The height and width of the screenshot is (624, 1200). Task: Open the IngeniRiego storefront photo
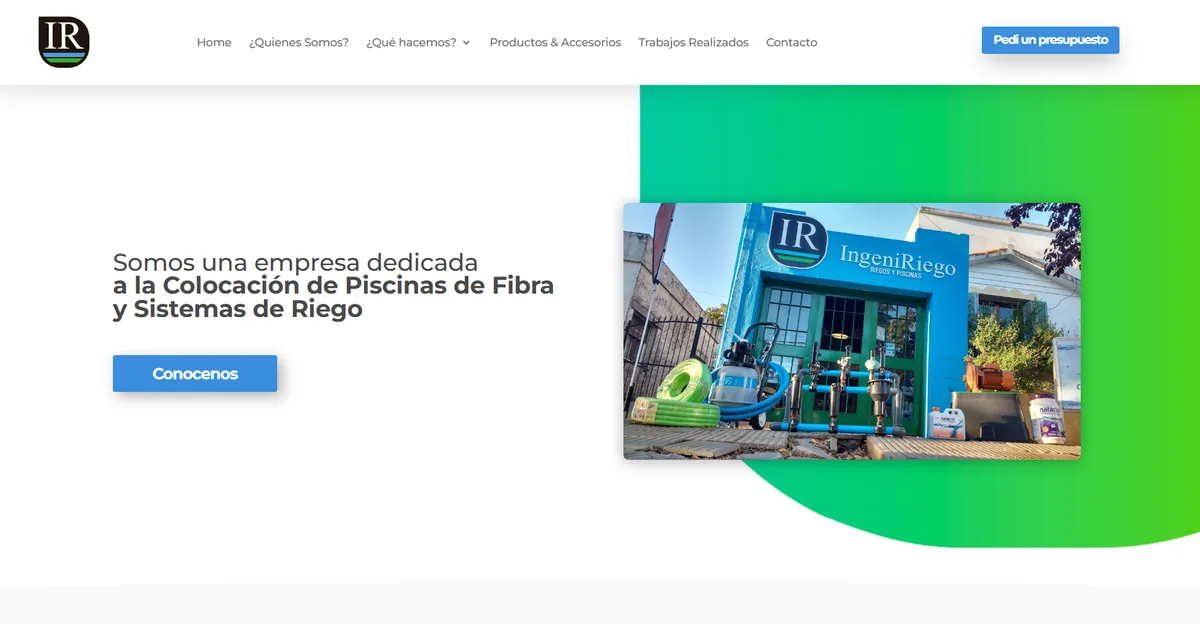pyautogui.click(x=852, y=331)
